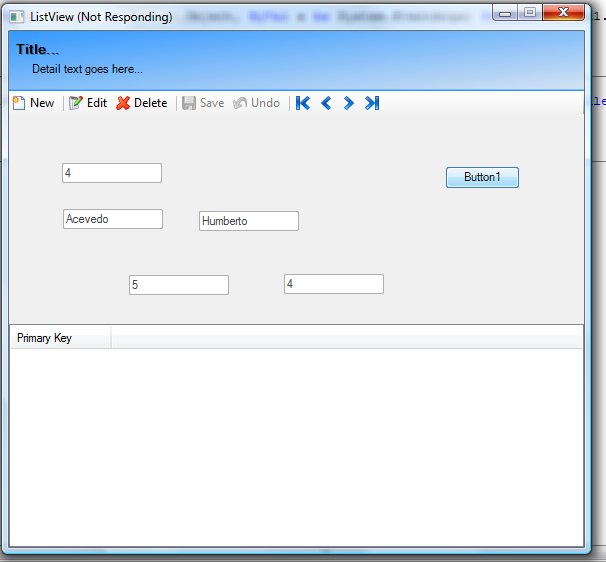Screen dimensions: 606x562
Task: Advance to the next record arrow
Action: click(348, 103)
